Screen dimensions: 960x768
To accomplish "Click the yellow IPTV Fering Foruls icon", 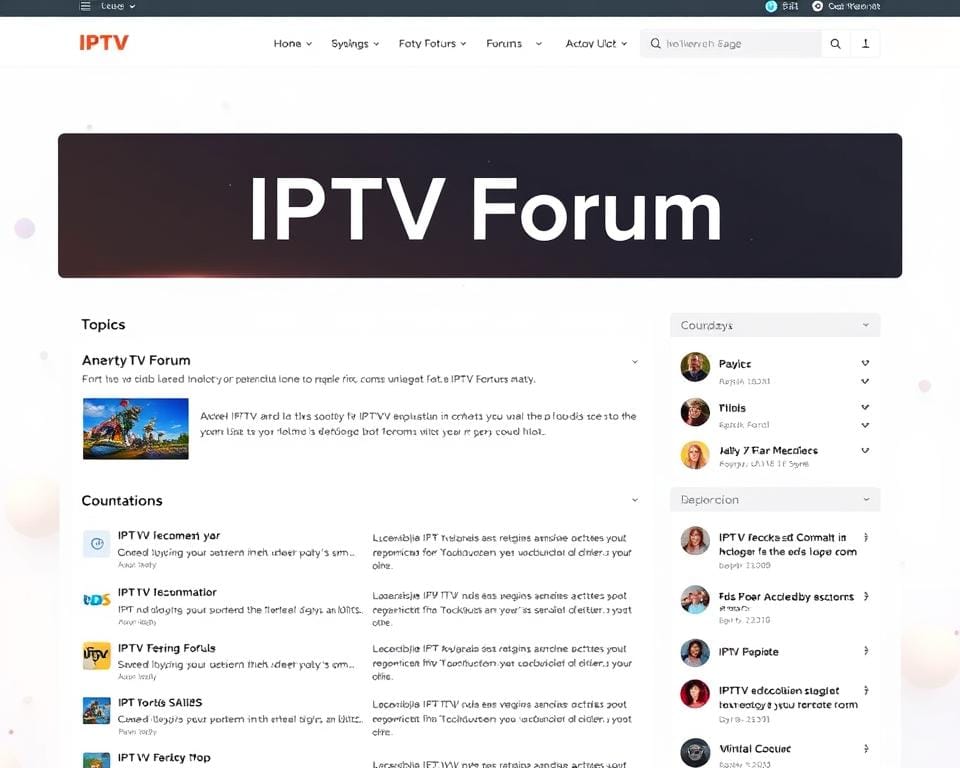I will pyautogui.click(x=97, y=655).
